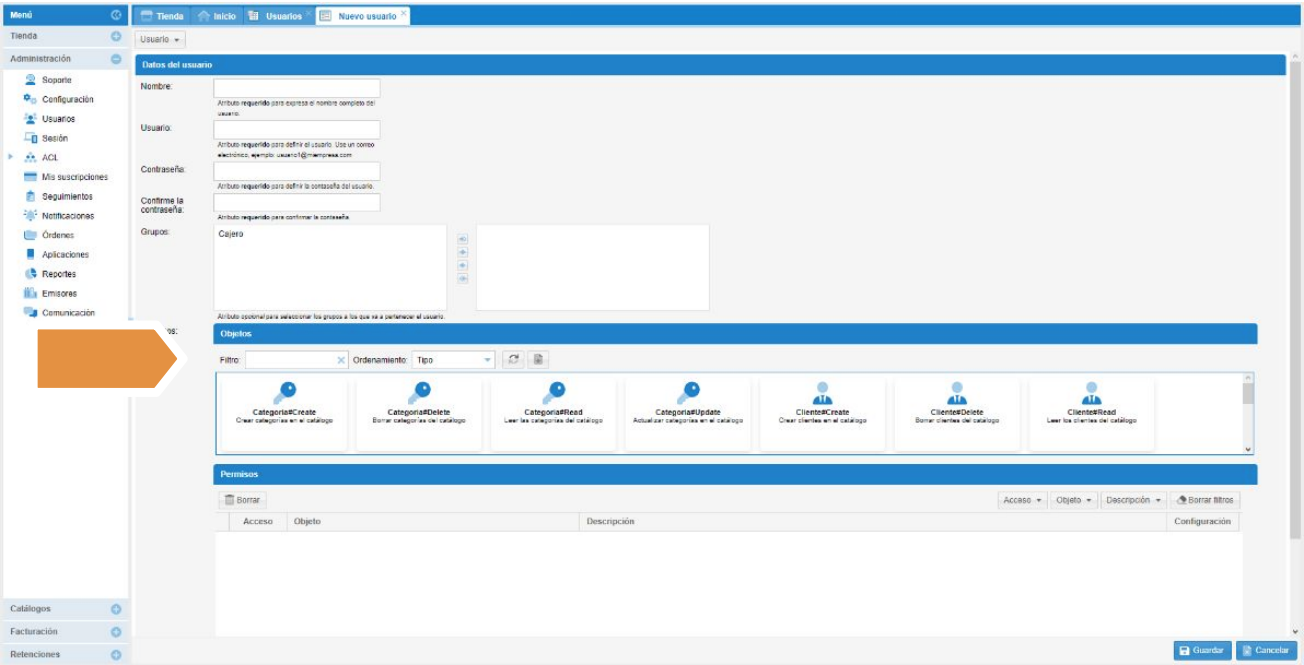Viewport: 1304px width, 665px height.
Task: Click the Guardar button
Action: (1202, 650)
